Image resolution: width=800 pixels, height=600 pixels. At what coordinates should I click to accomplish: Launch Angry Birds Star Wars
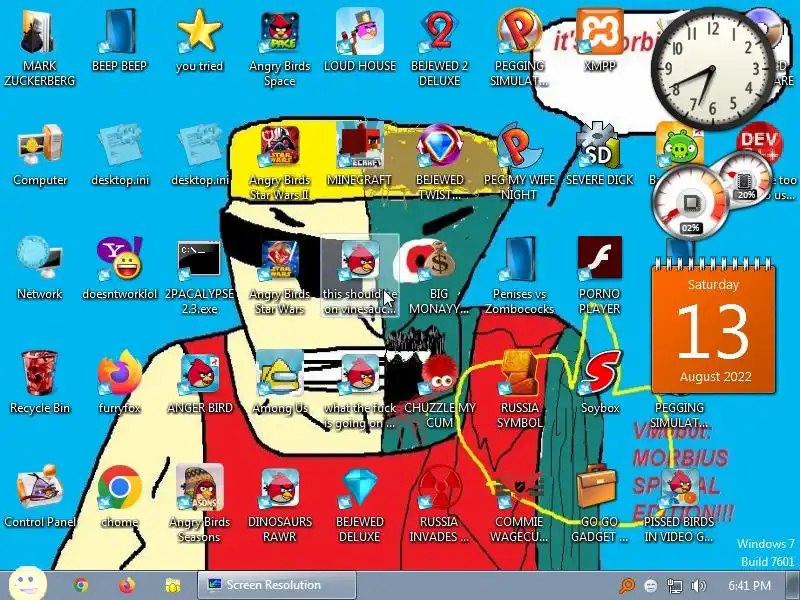coord(280,276)
